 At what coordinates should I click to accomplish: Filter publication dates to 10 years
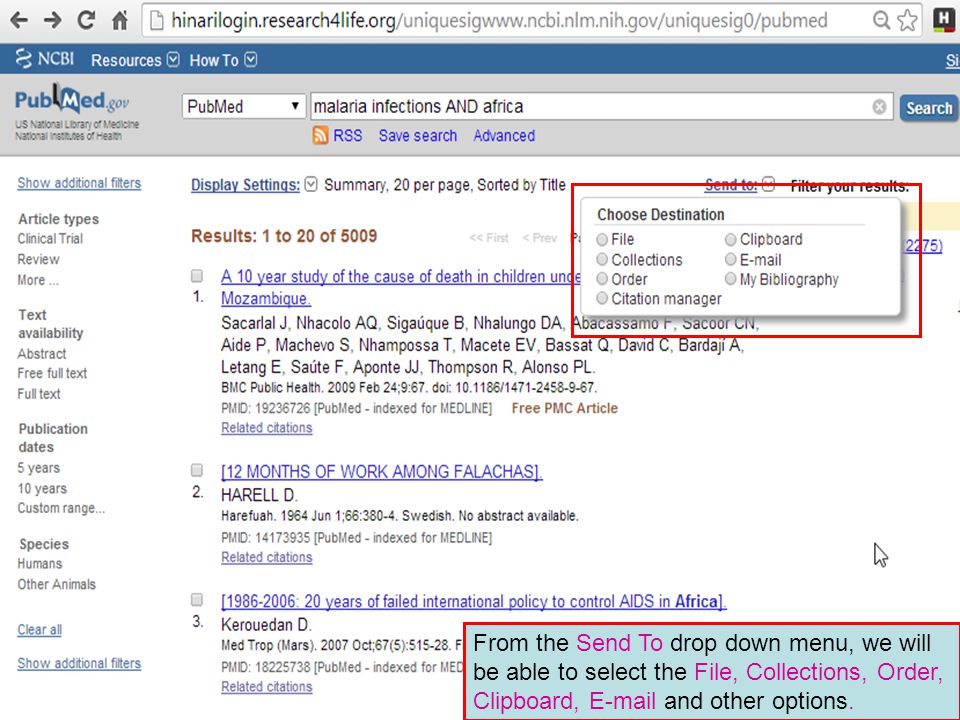[42, 489]
